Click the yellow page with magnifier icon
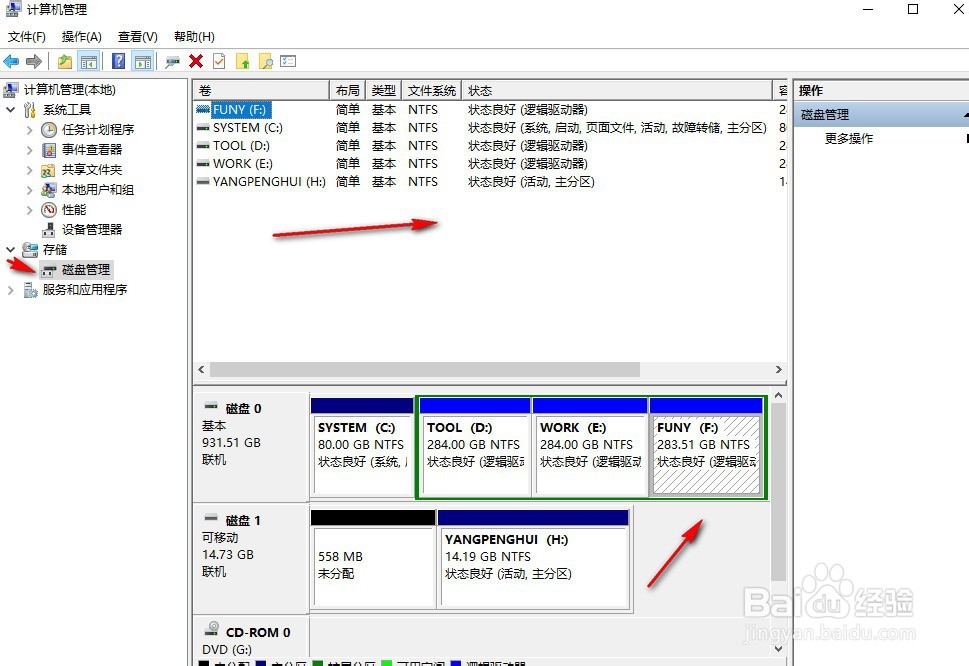The width and height of the screenshot is (969, 666). [265, 61]
